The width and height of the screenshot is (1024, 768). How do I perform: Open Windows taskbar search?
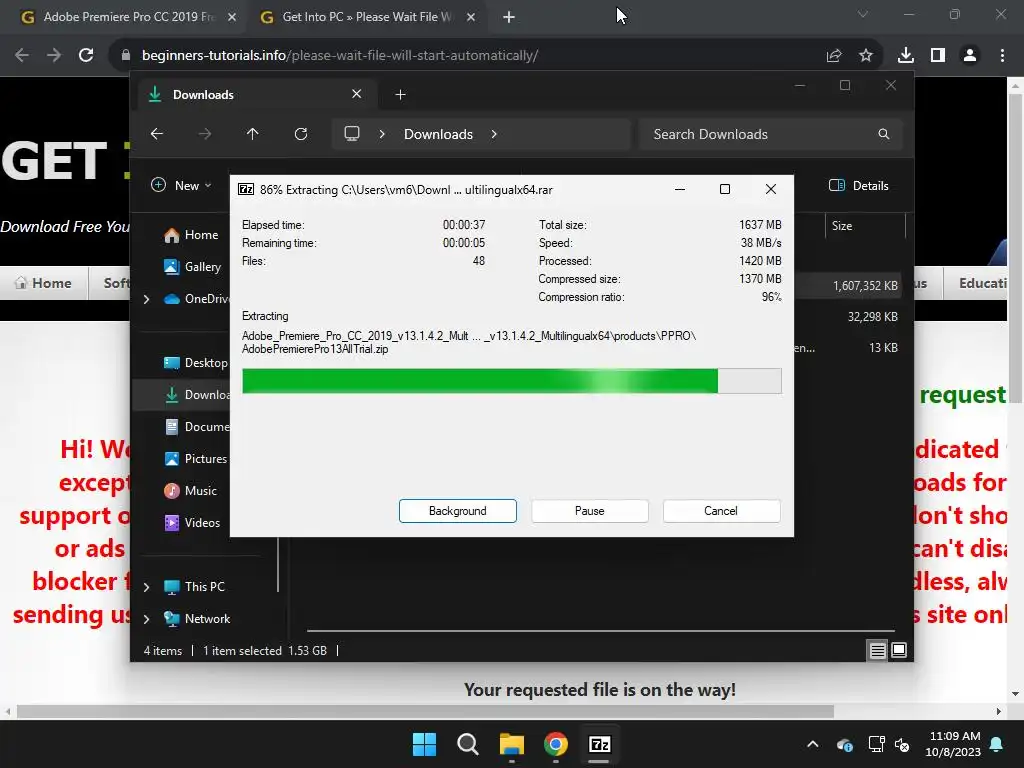tap(468, 744)
